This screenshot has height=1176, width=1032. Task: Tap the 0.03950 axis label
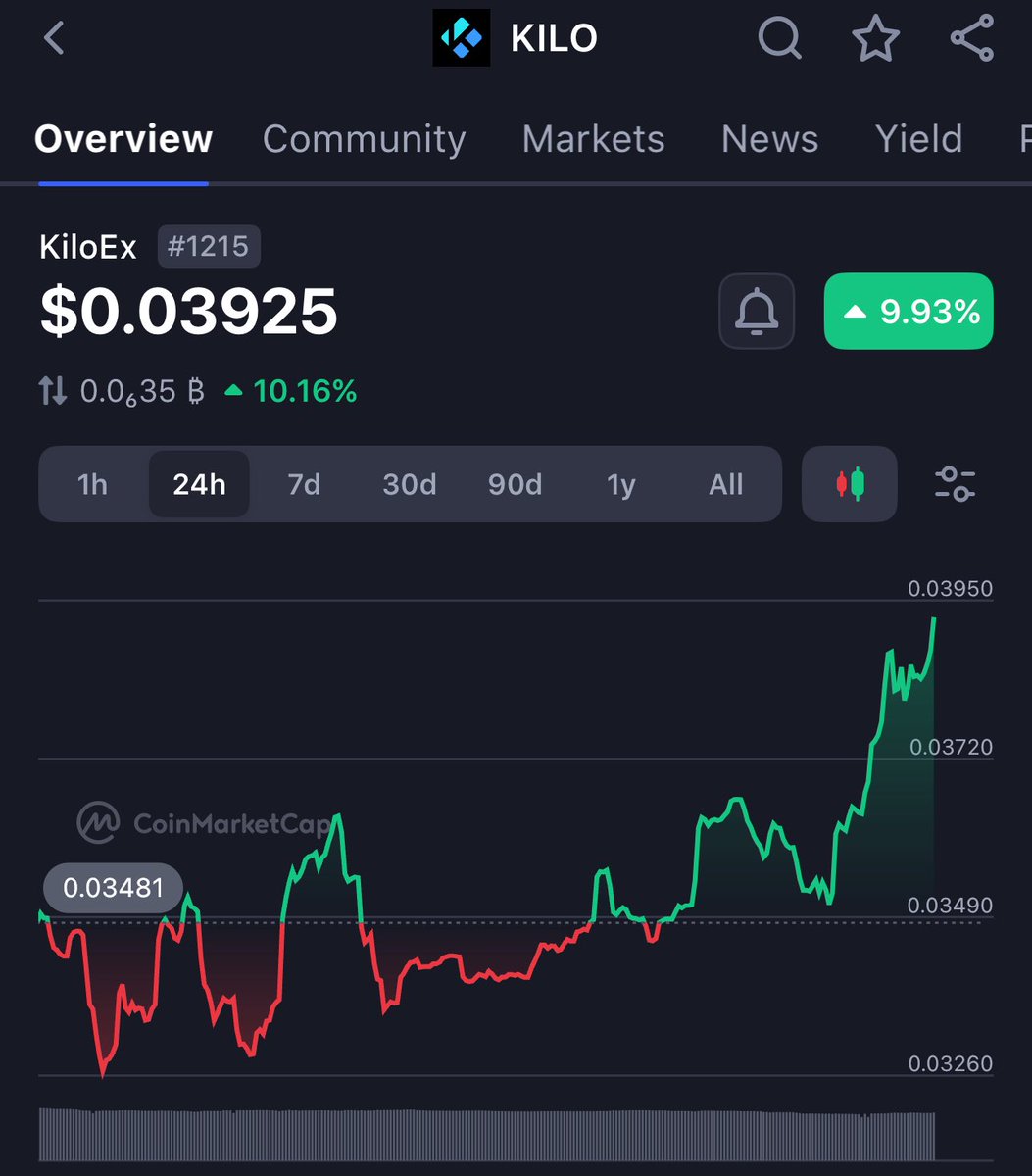(950, 589)
